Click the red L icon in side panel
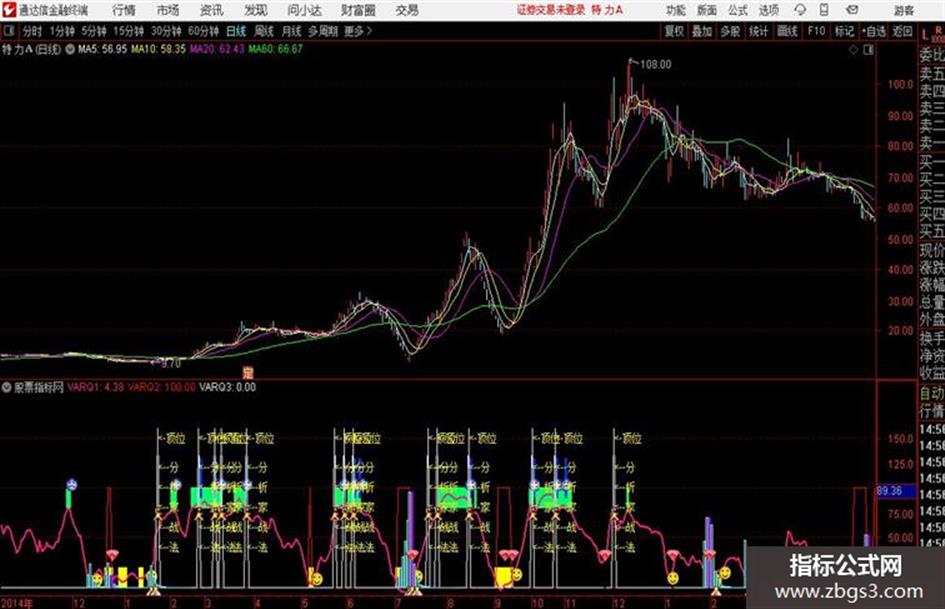 (925, 34)
